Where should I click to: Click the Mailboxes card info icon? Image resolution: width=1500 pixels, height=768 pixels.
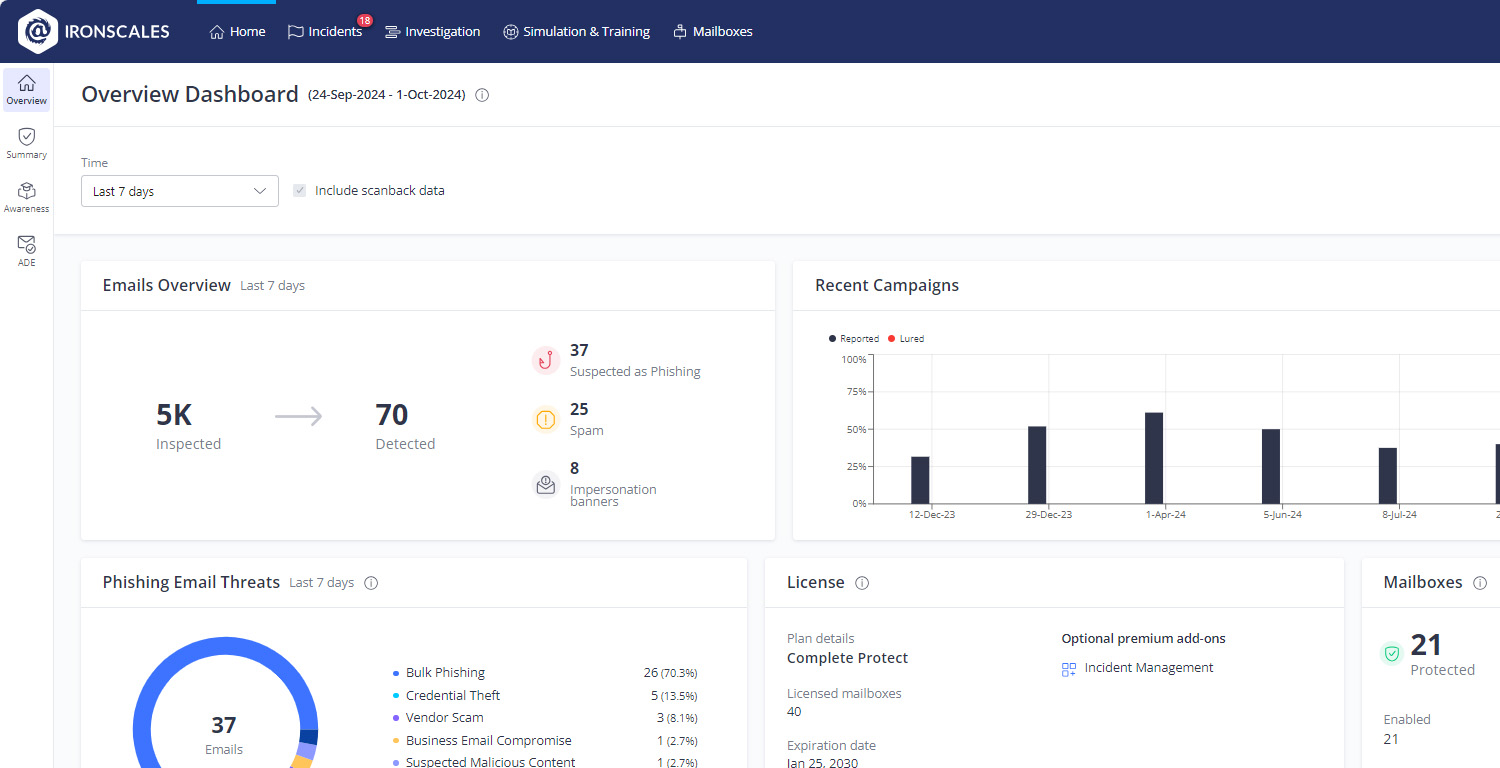pos(1480,583)
